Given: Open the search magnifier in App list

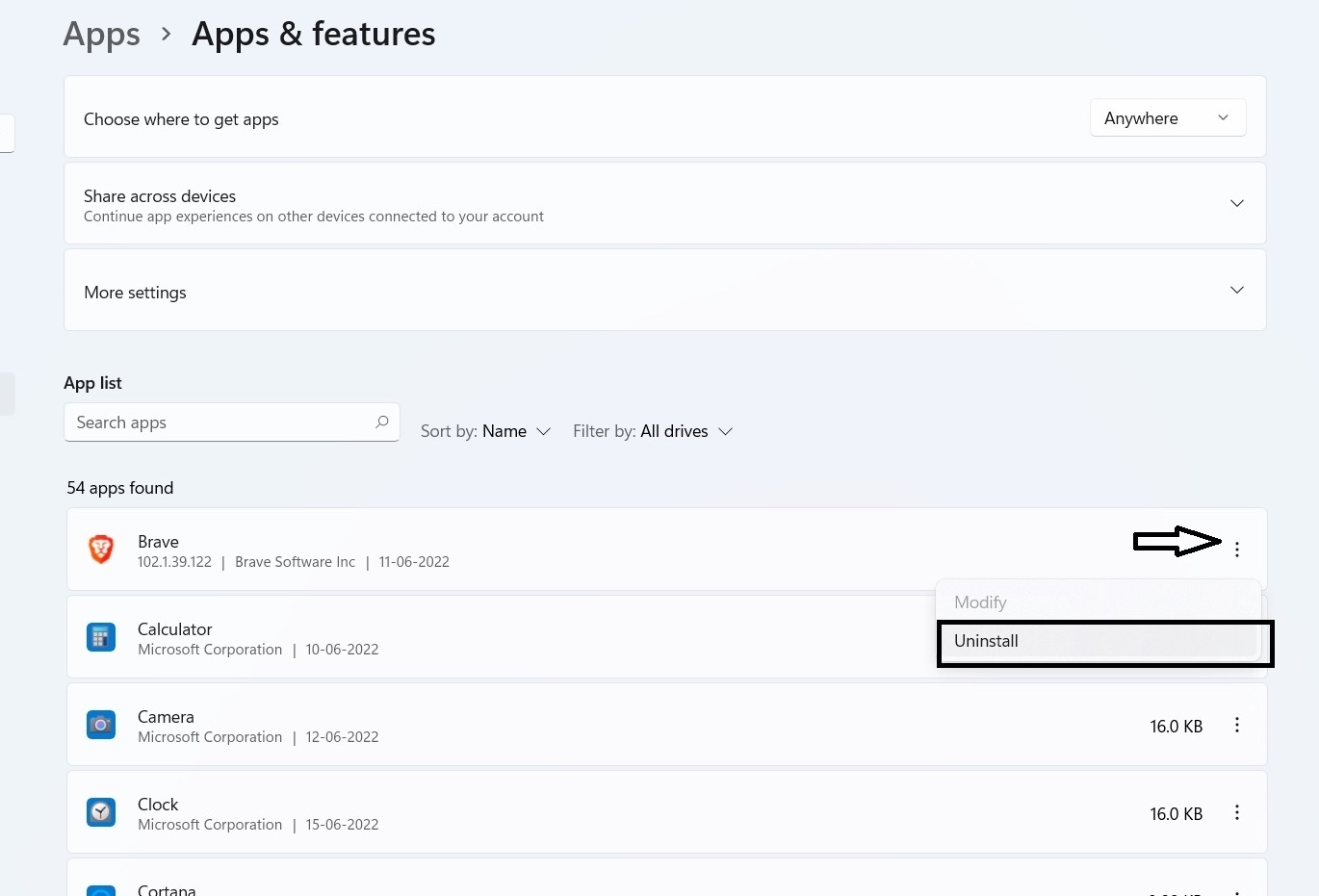Looking at the screenshot, I should pos(381,422).
